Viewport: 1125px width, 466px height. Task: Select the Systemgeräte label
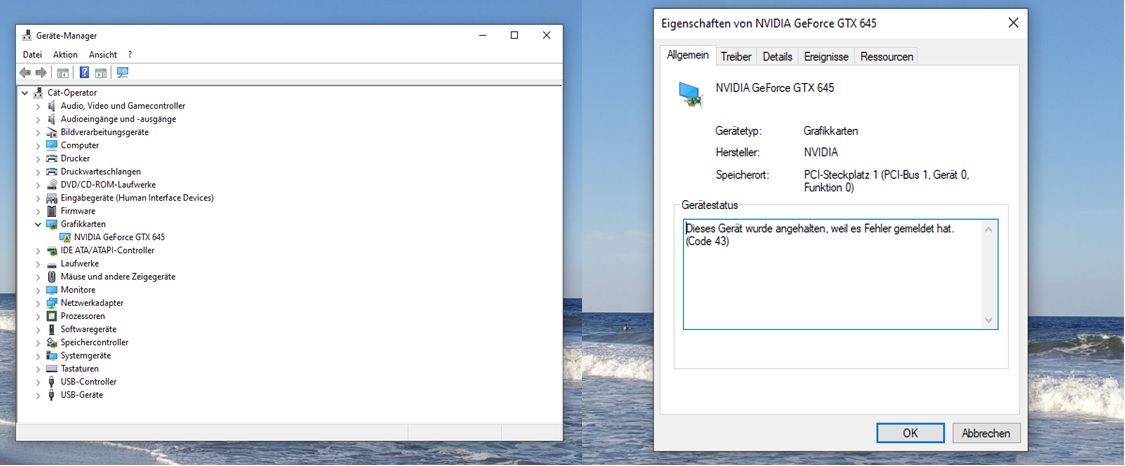coord(85,356)
